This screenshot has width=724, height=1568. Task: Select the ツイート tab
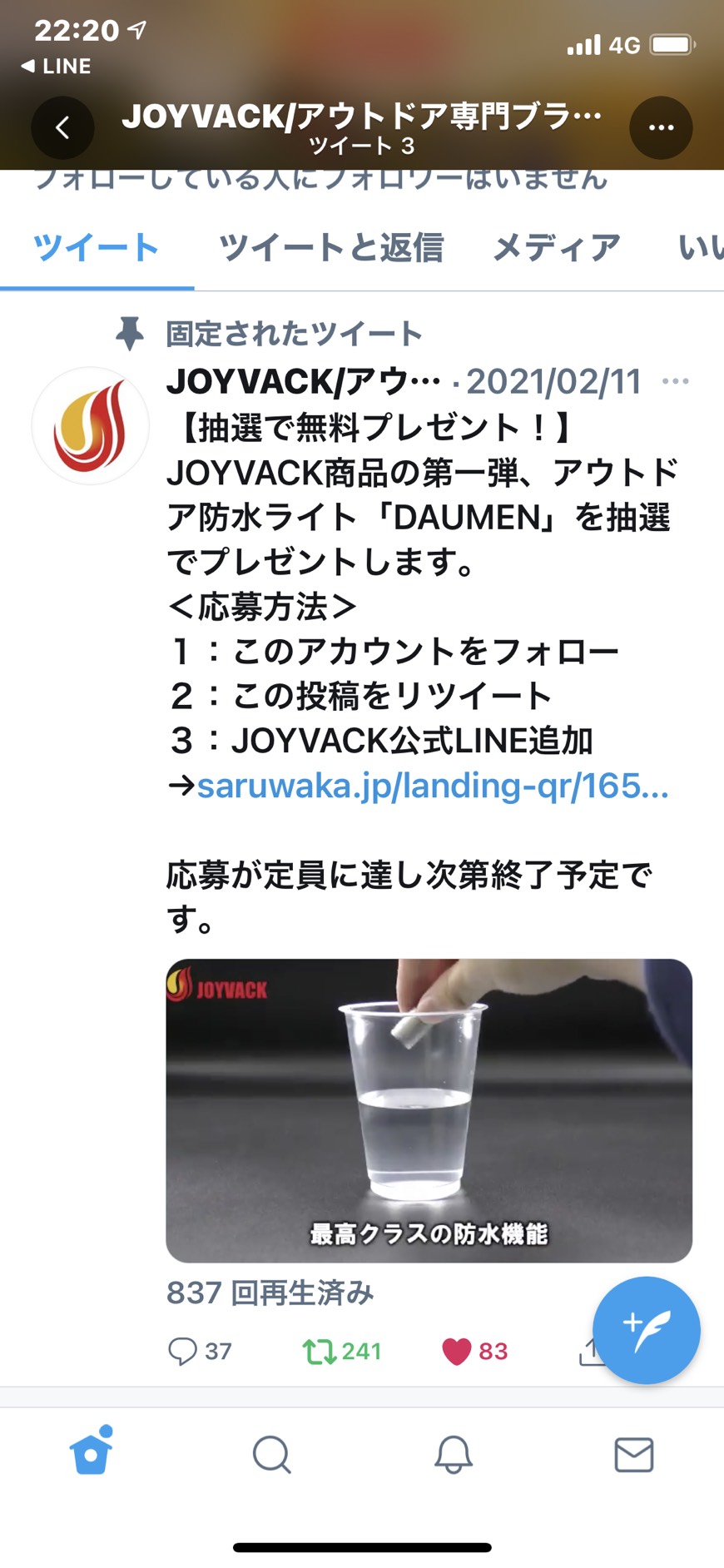click(96, 248)
